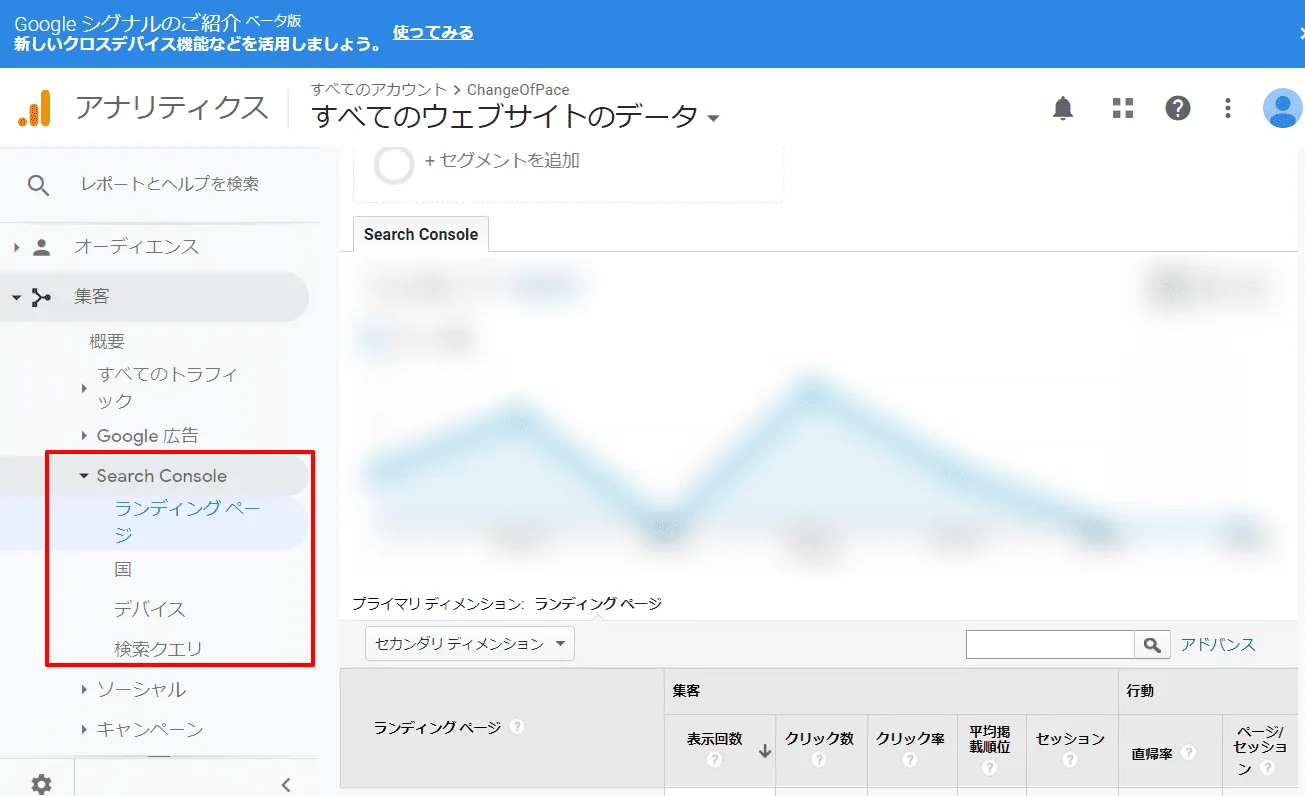Open the Google apps grid icon
The height and width of the screenshot is (796, 1305).
tap(1122, 109)
